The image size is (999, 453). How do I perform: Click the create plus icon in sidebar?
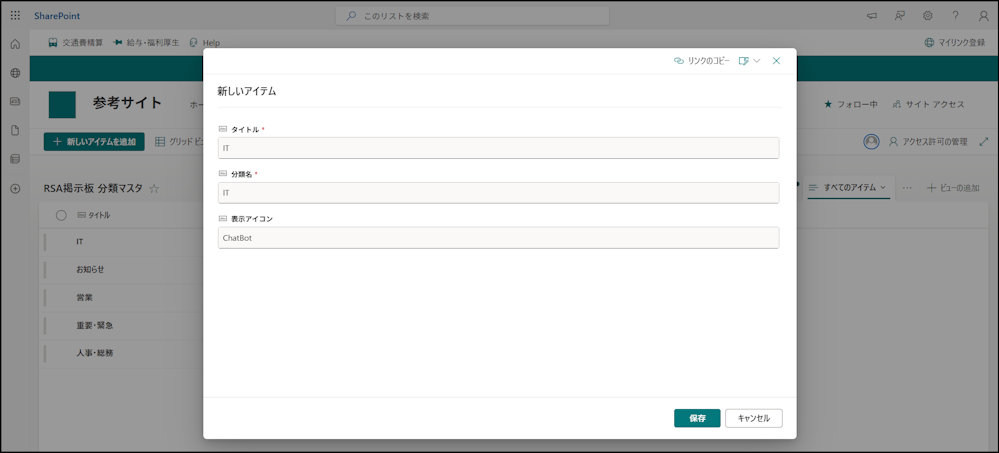[15, 189]
